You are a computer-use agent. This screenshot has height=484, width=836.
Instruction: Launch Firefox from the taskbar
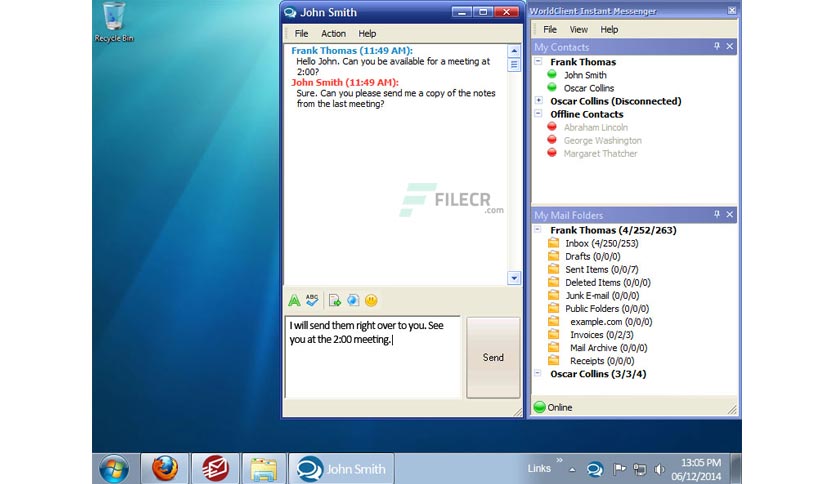click(x=165, y=469)
